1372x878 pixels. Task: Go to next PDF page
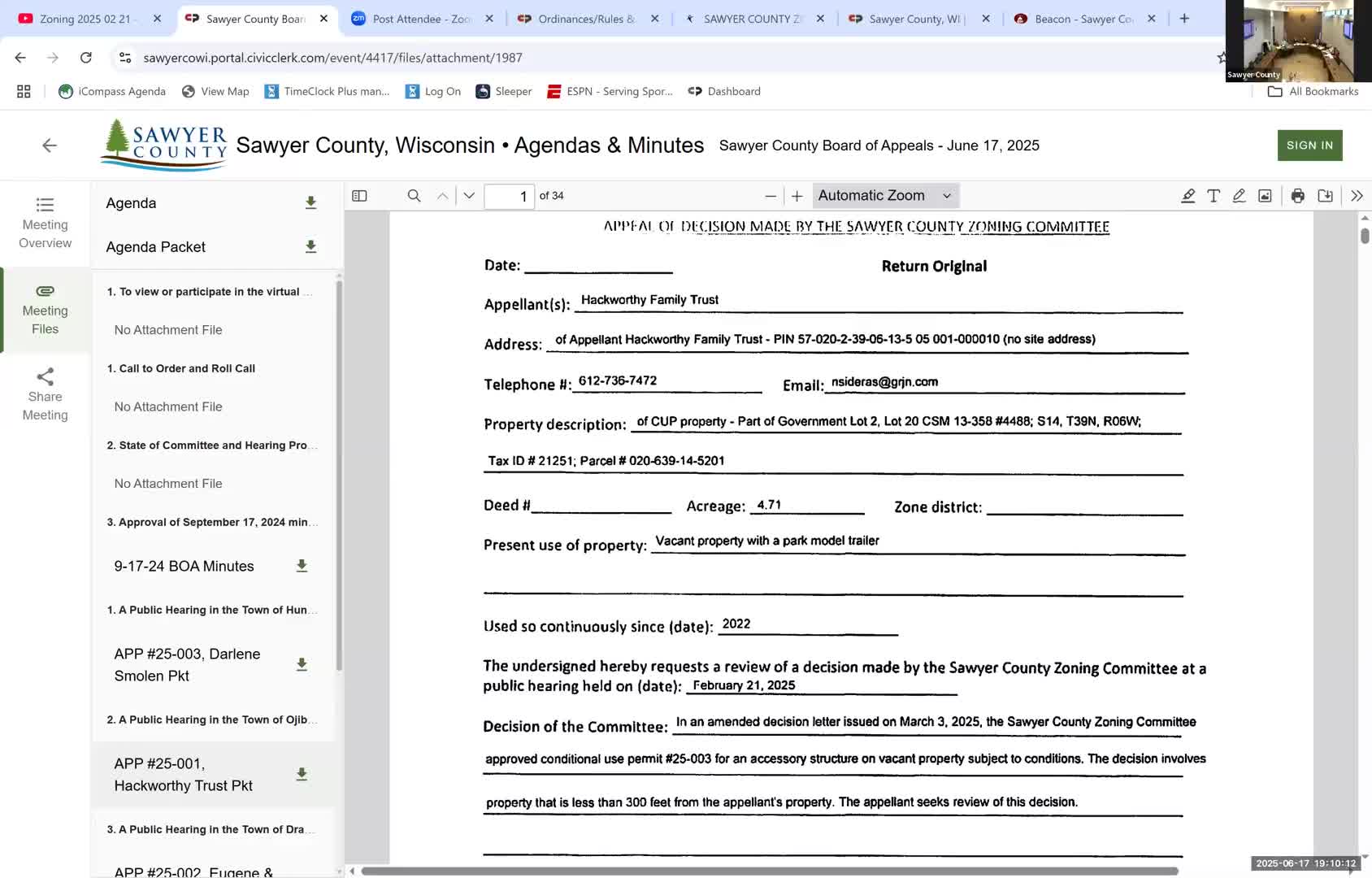(x=469, y=196)
